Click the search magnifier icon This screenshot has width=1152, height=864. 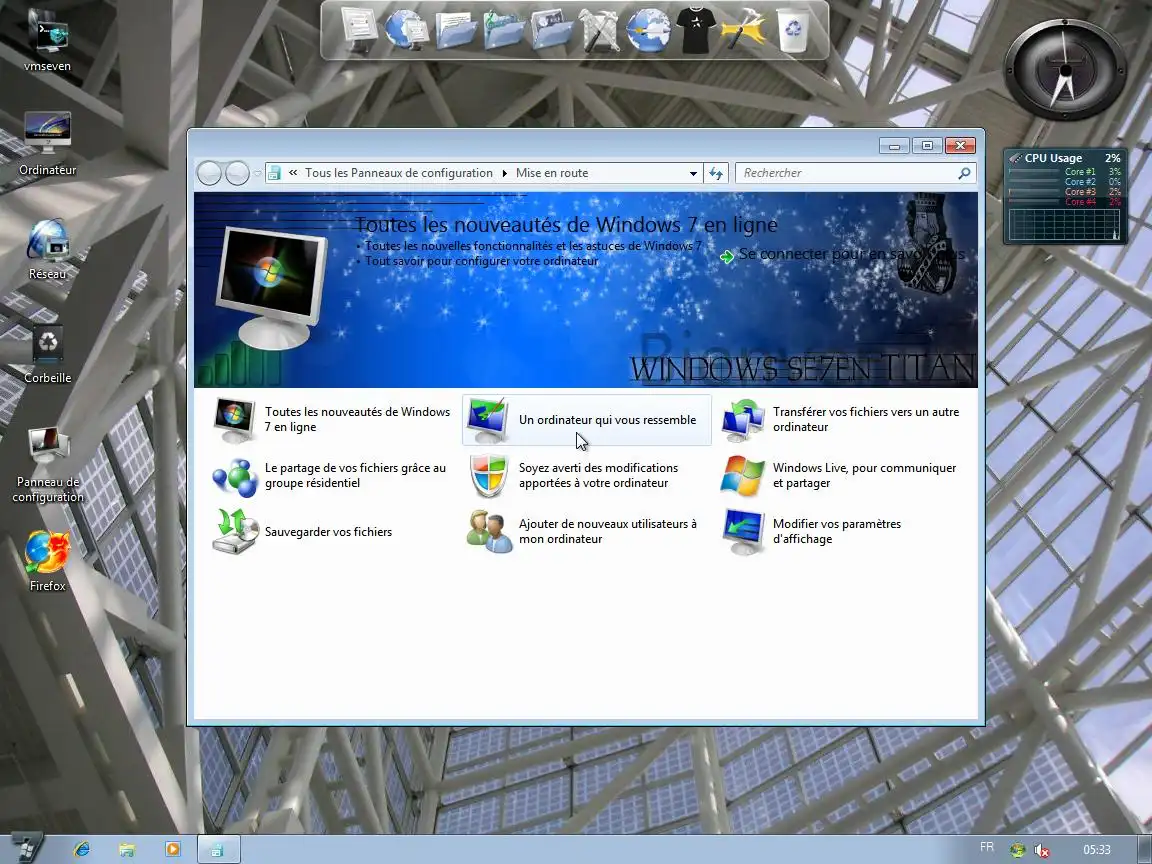point(964,173)
